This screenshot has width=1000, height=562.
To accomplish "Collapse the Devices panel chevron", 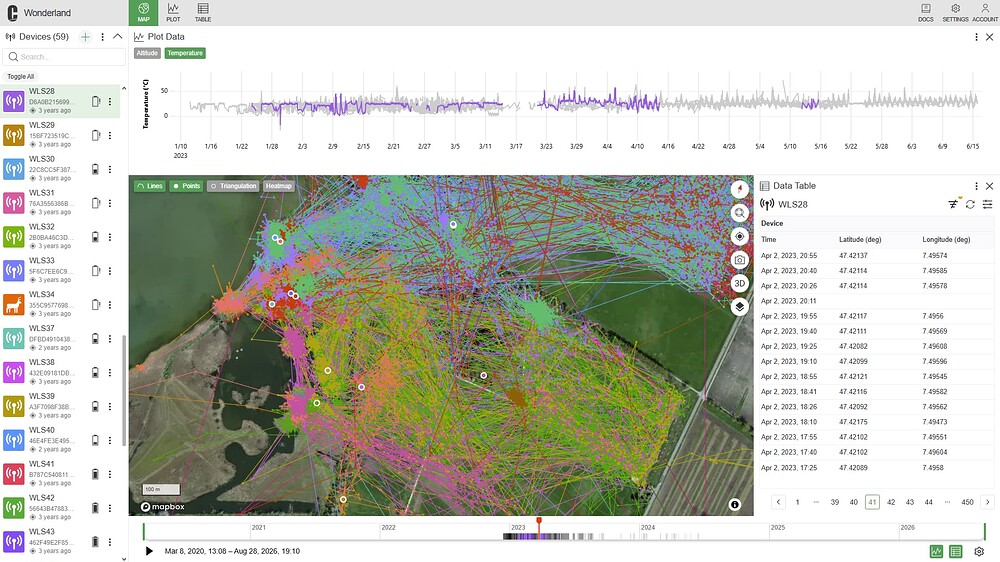I will tap(117, 36).
